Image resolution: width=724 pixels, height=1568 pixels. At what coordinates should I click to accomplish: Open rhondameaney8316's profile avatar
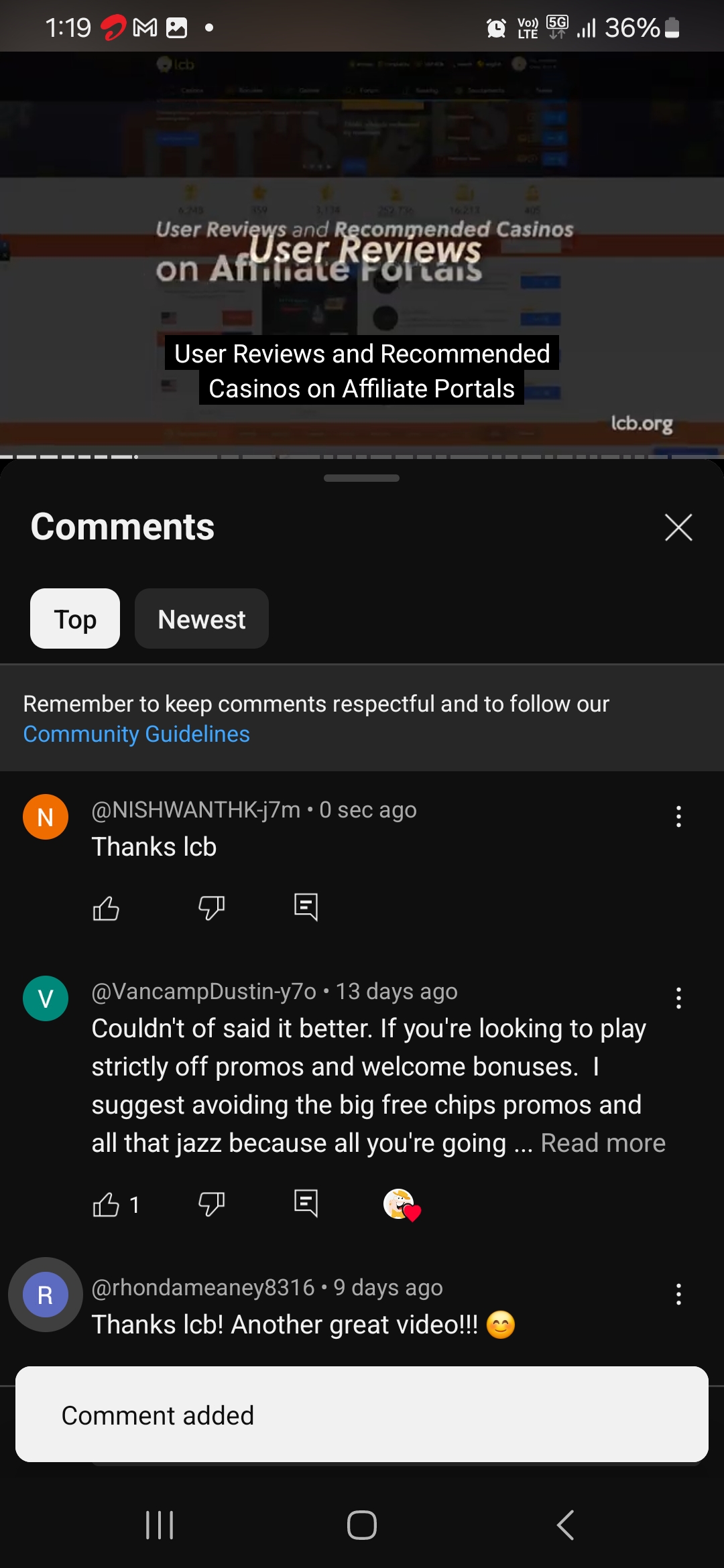click(46, 1295)
